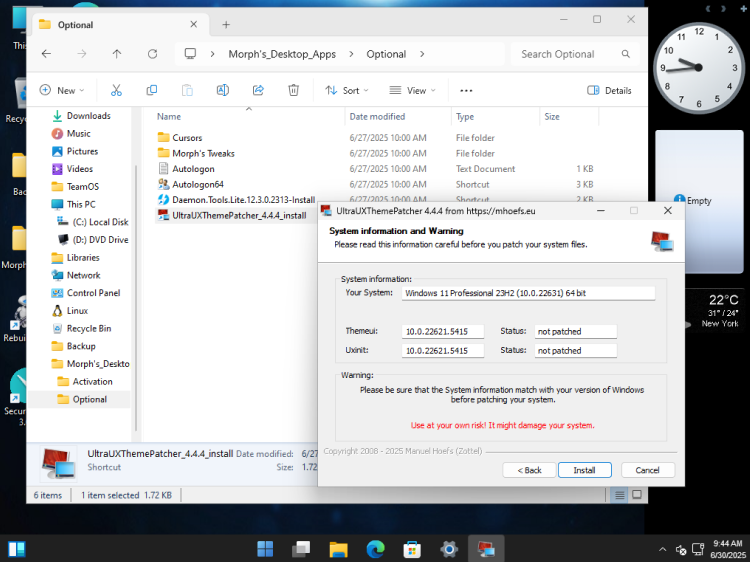The width and height of the screenshot is (750, 562).
Task: Go up one folder with the up arrow
Action: click(x=117, y=54)
